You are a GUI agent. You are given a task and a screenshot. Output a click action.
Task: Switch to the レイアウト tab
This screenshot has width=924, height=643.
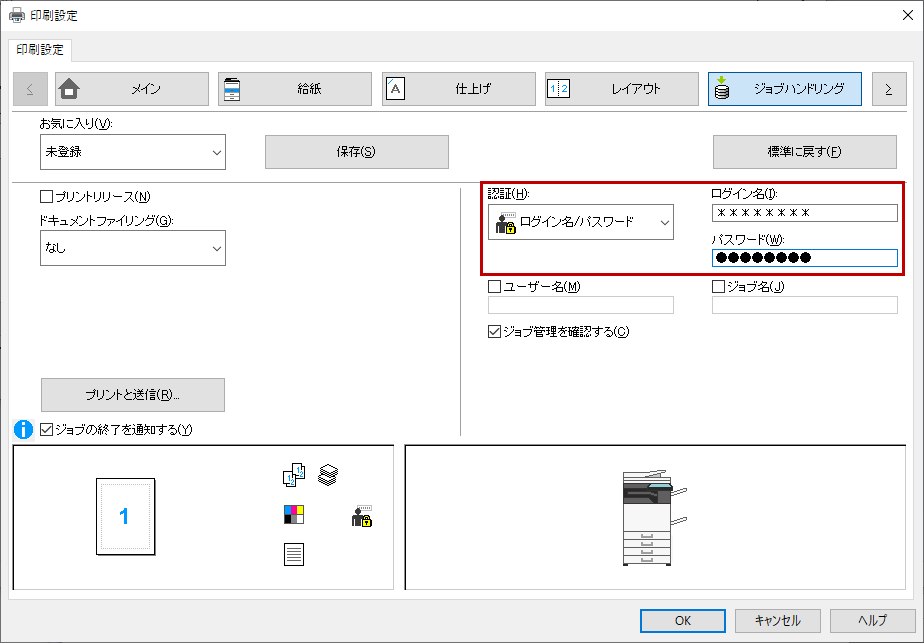coord(622,89)
